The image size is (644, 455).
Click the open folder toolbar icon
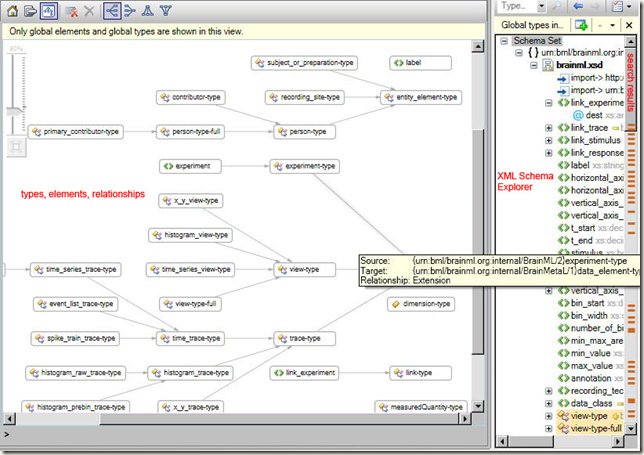[x=31, y=11]
